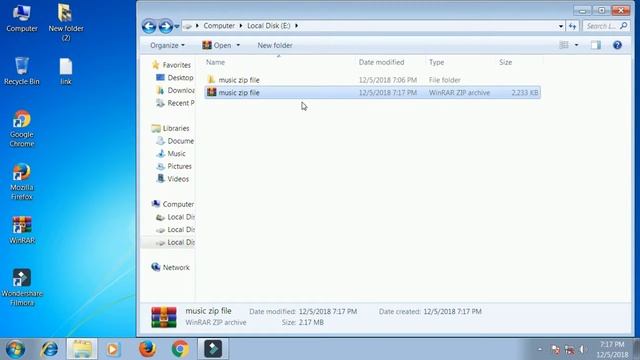This screenshot has height=360, width=640.
Task: Select Mozilla Firefox desktop shortcut
Action: click(x=22, y=182)
